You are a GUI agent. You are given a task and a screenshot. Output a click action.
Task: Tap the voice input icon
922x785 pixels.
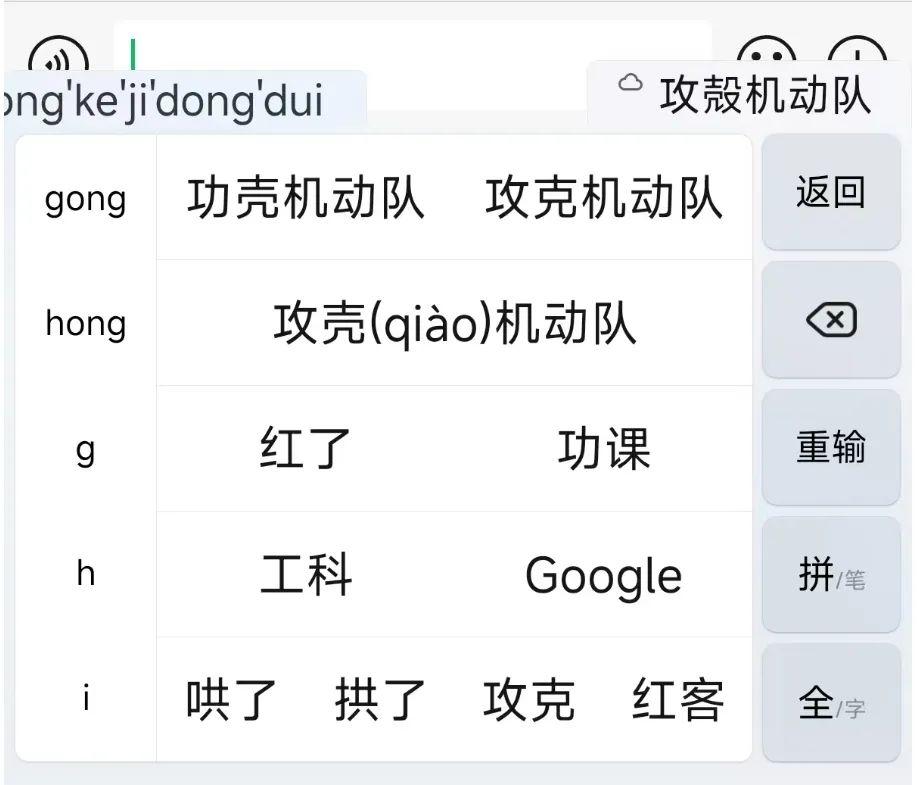click(x=58, y=55)
